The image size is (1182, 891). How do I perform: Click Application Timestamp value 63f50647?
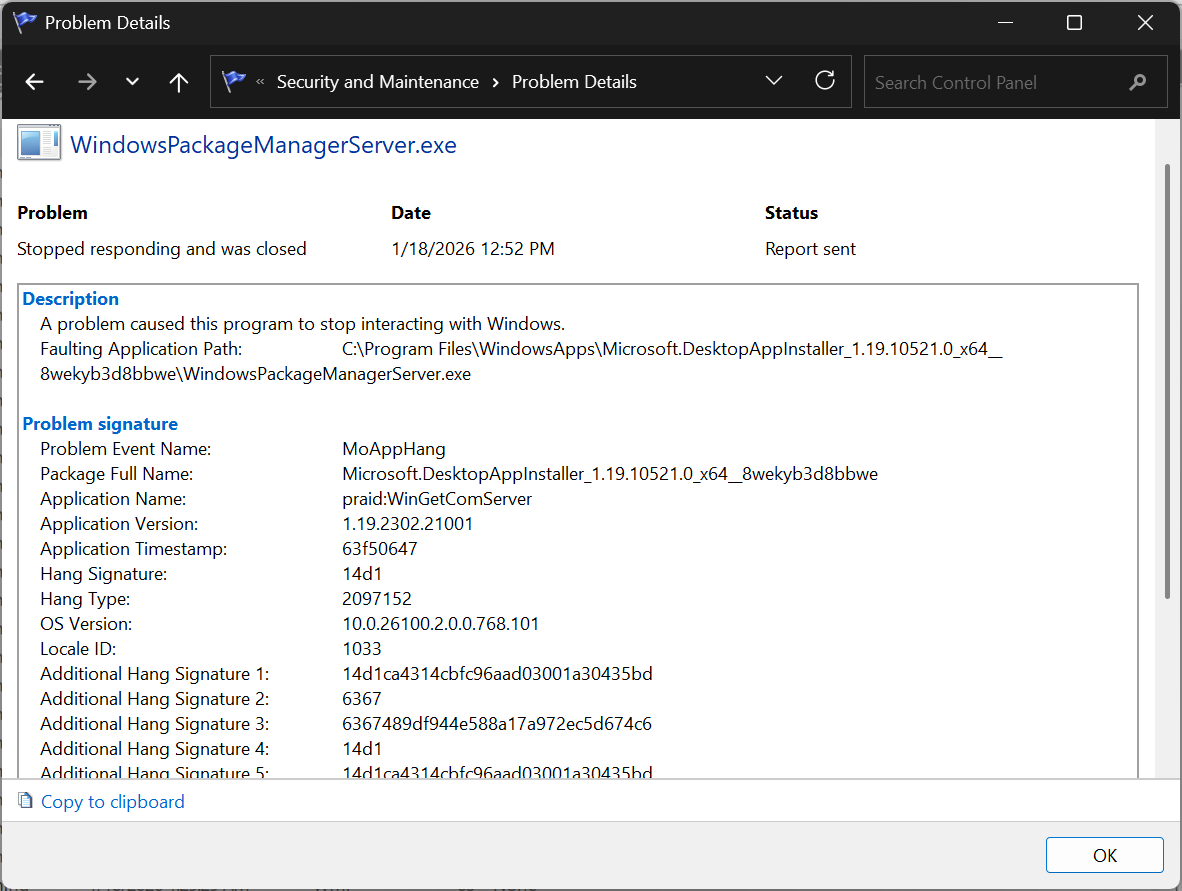pos(380,549)
